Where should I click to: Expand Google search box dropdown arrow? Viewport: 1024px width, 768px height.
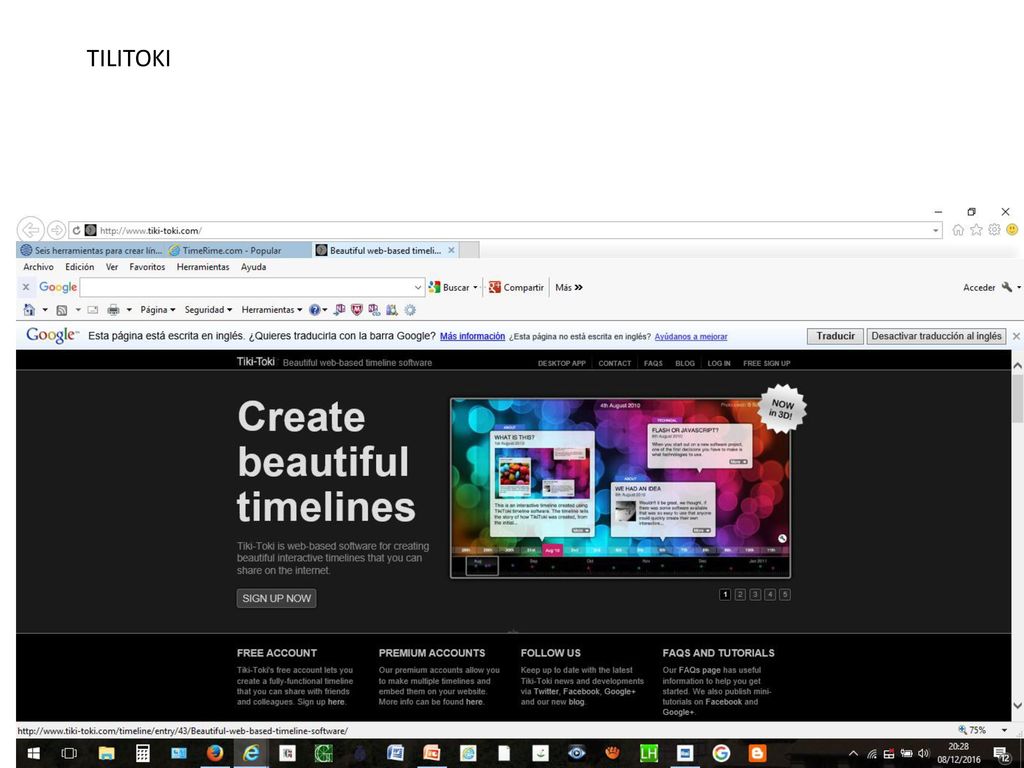[418, 287]
